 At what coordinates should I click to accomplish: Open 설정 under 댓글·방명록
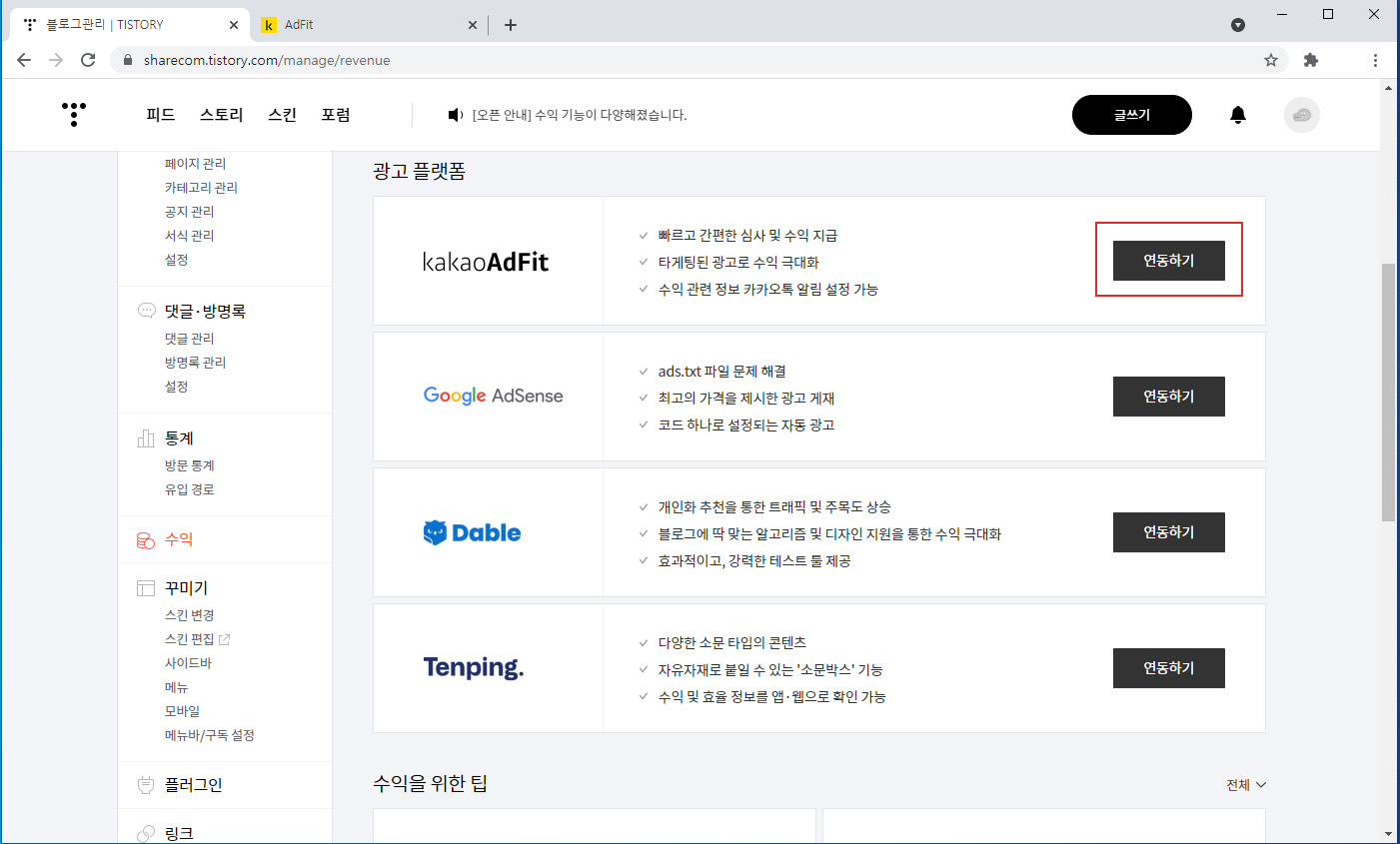point(176,387)
